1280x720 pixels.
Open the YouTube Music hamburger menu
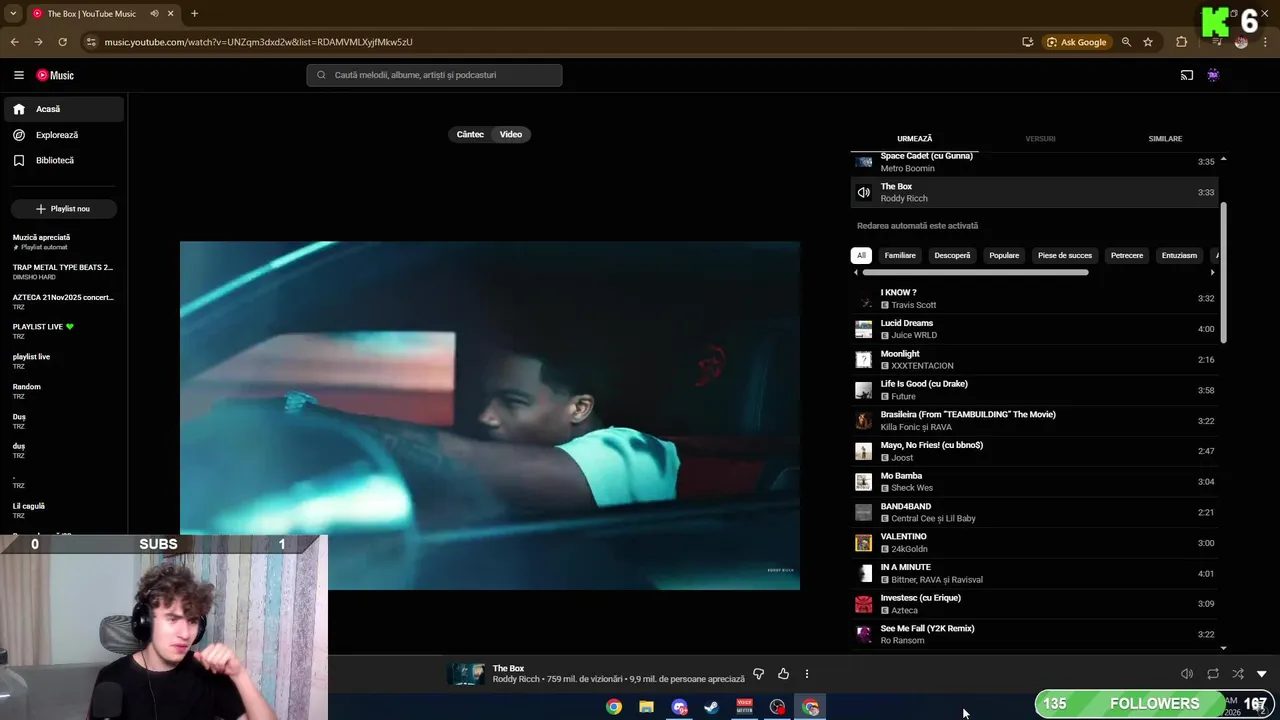(x=19, y=75)
